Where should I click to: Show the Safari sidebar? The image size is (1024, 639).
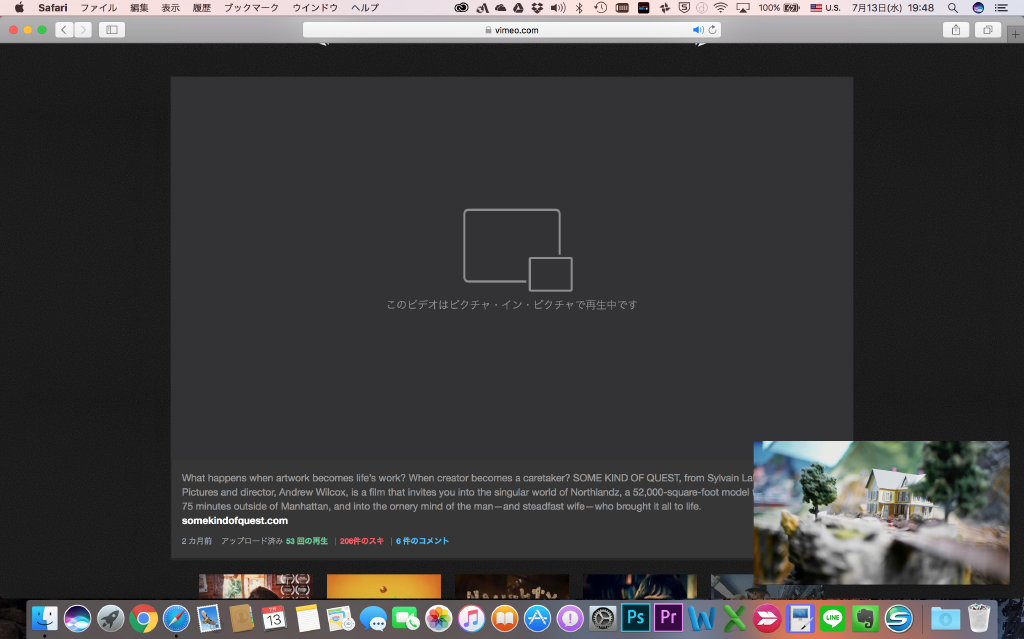(112, 29)
